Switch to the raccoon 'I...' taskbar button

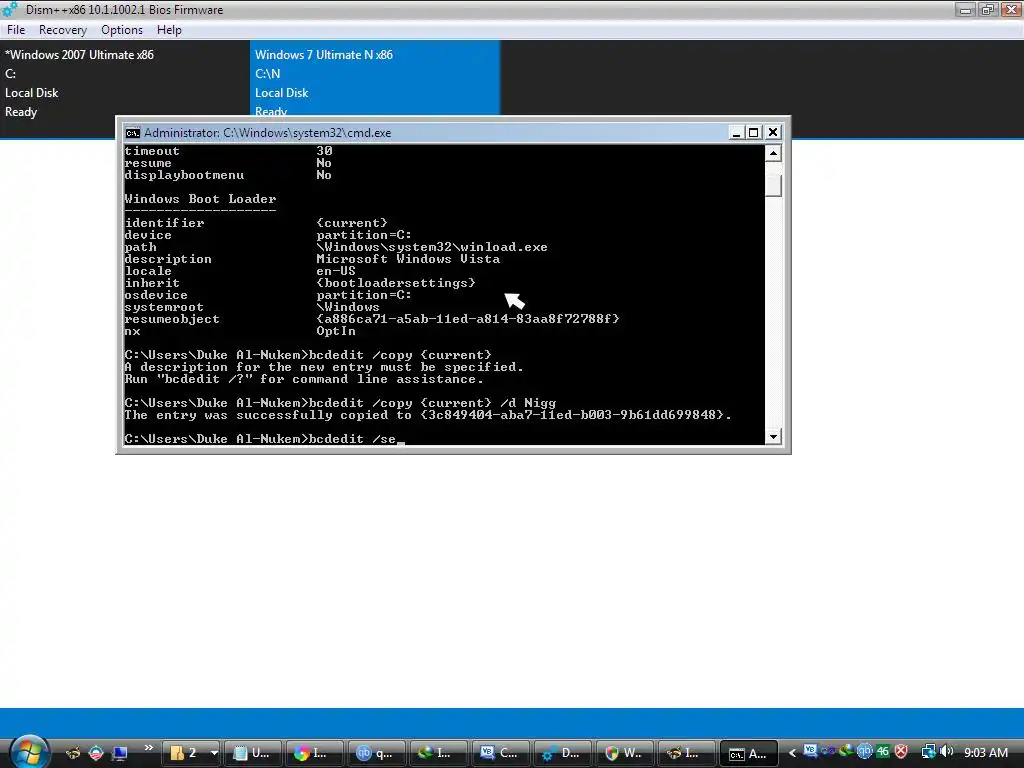[686, 753]
